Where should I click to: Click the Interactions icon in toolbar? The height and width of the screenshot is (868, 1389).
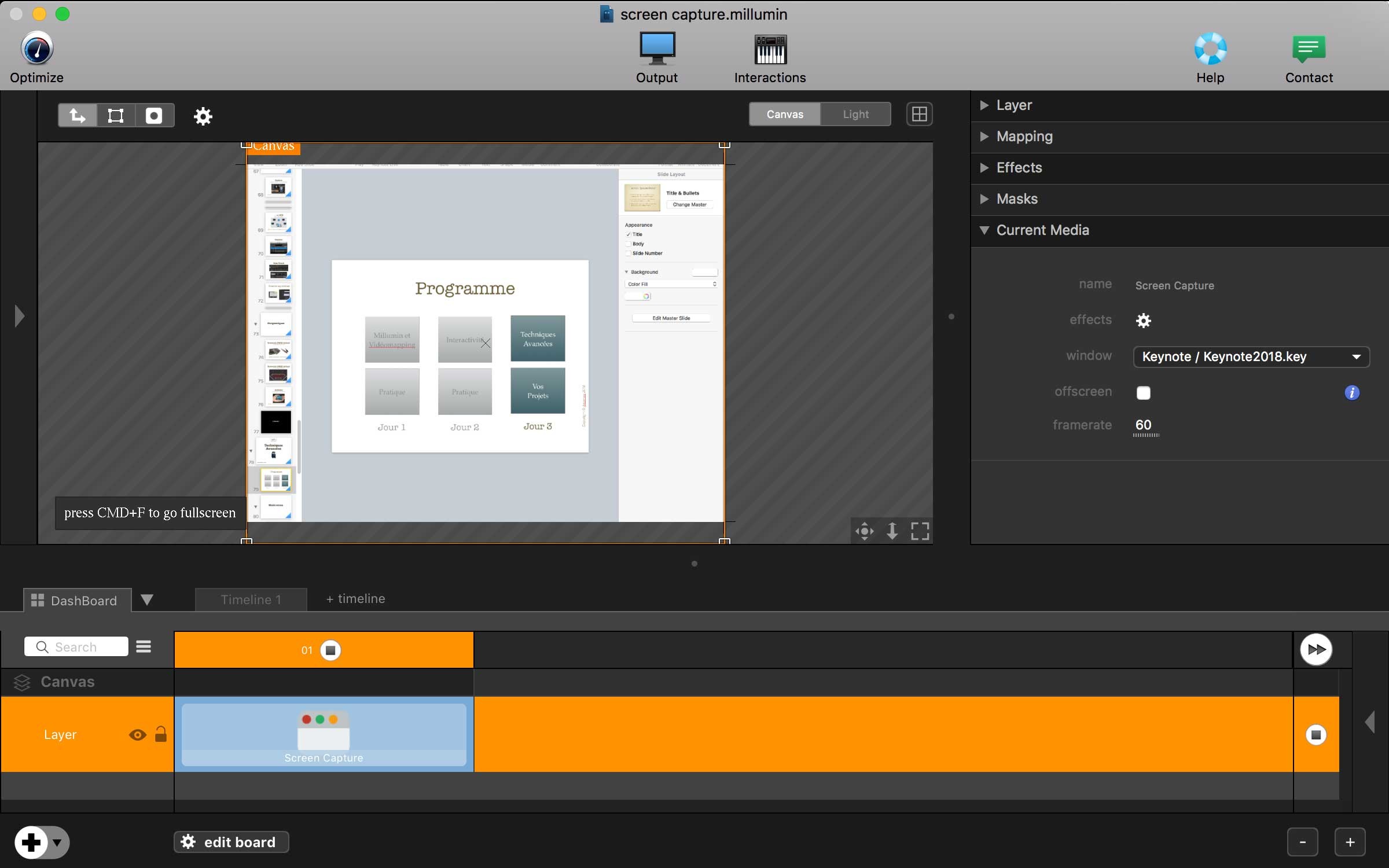pos(771,56)
